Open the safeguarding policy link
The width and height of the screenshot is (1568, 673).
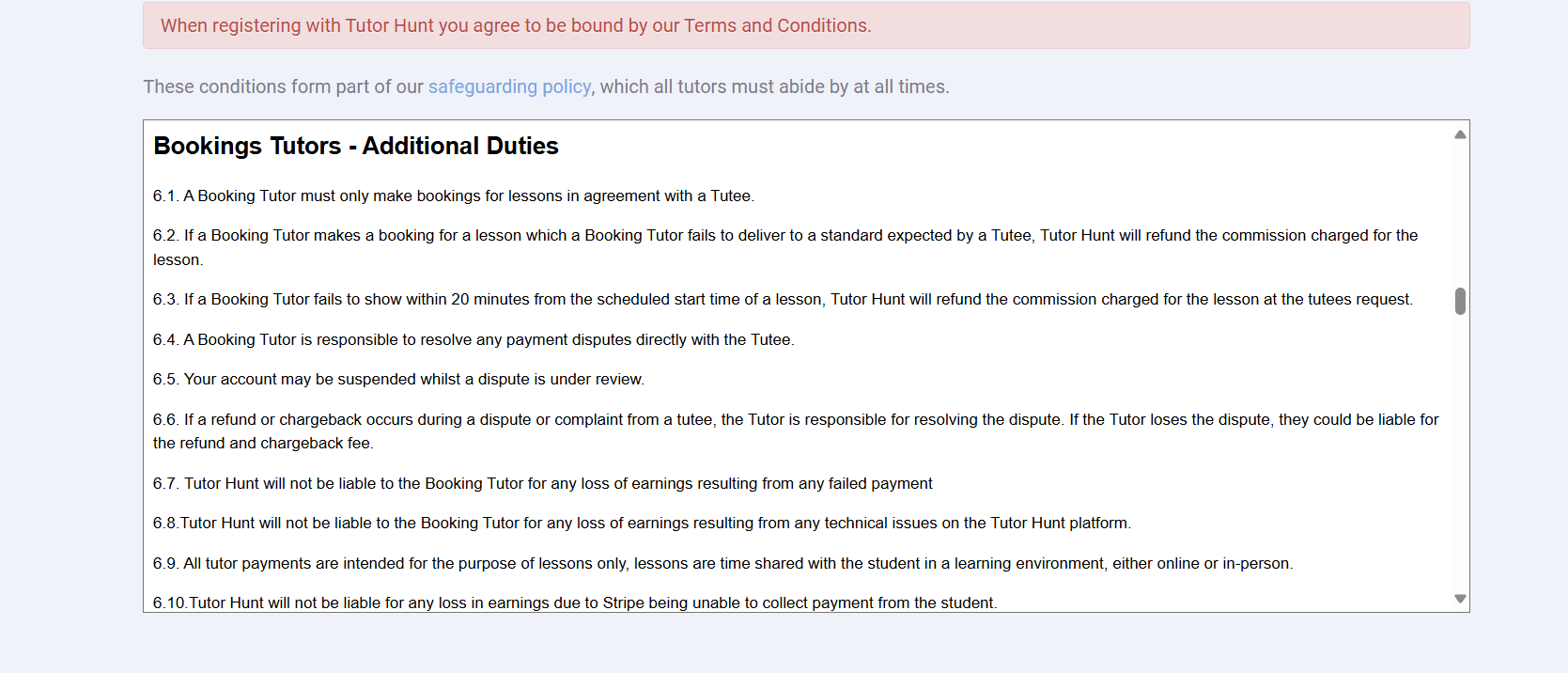click(x=509, y=86)
